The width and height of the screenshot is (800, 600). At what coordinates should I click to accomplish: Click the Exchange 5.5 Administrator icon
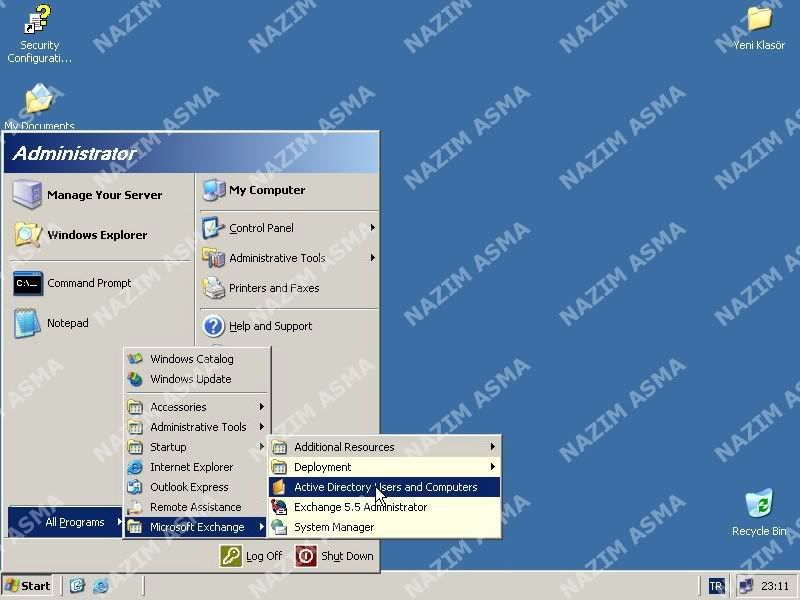click(x=279, y=507)
